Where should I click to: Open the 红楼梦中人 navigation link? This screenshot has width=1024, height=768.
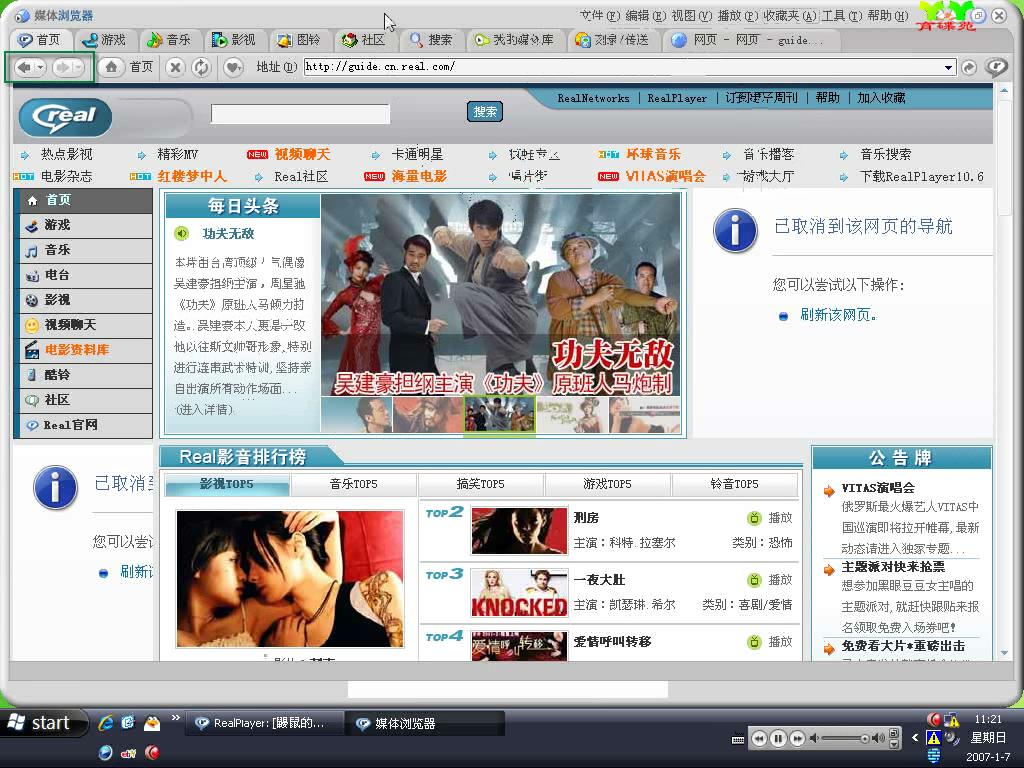click(192, 176)
